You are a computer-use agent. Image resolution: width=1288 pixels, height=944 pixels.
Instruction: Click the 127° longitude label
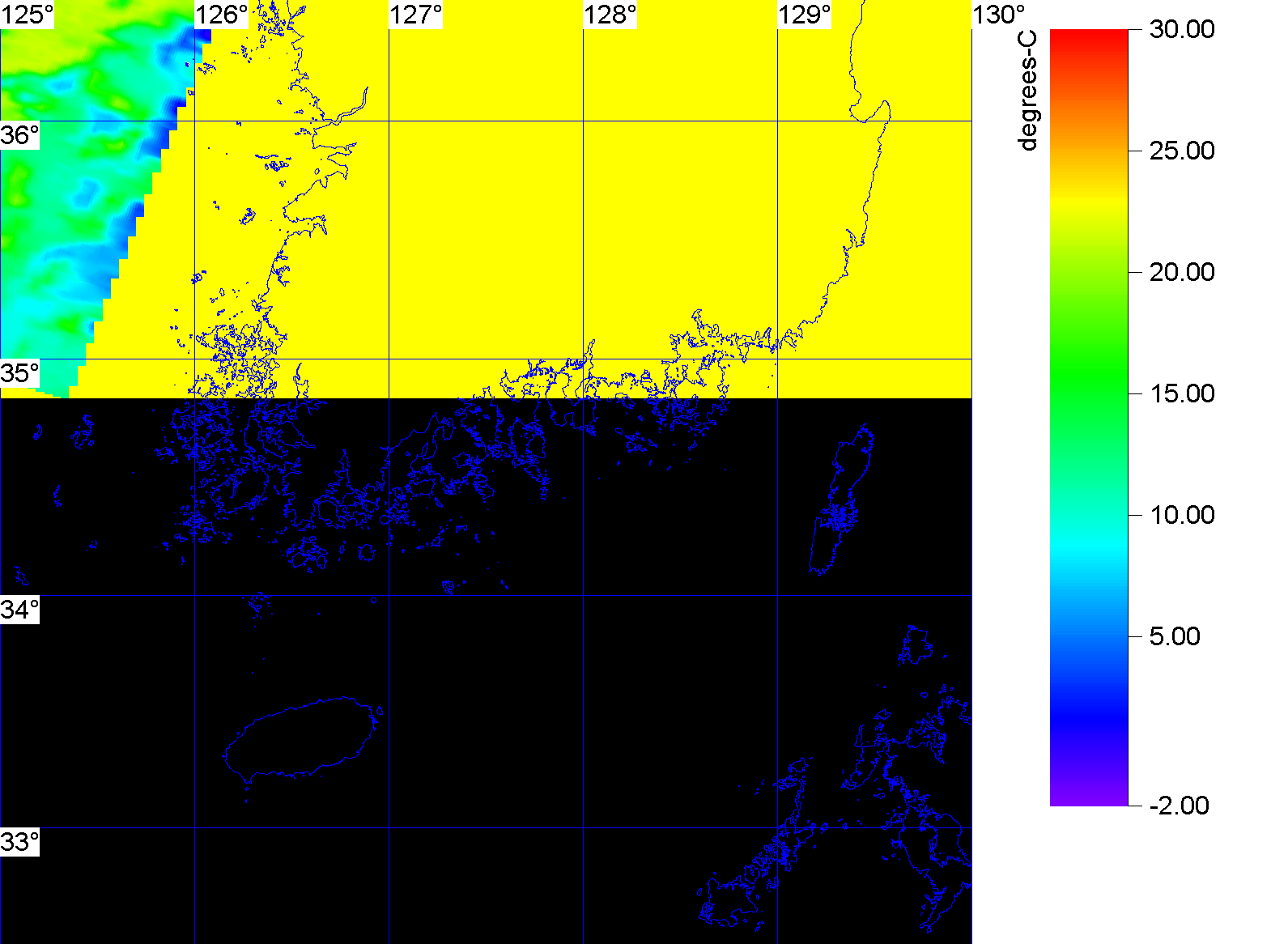[416, 15]
